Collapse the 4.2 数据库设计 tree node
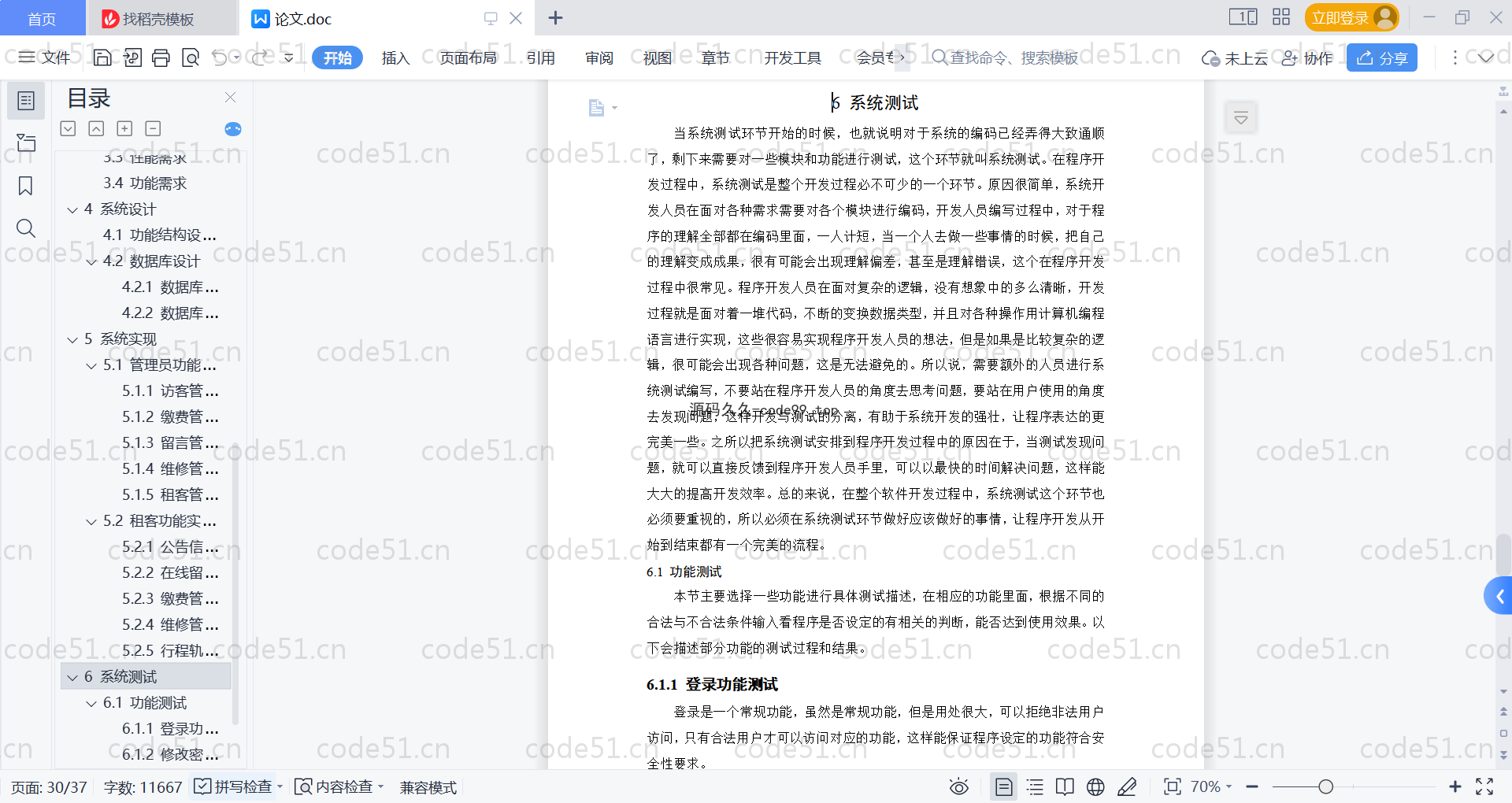Viewport: 1512px width, 803px height. 91,261
